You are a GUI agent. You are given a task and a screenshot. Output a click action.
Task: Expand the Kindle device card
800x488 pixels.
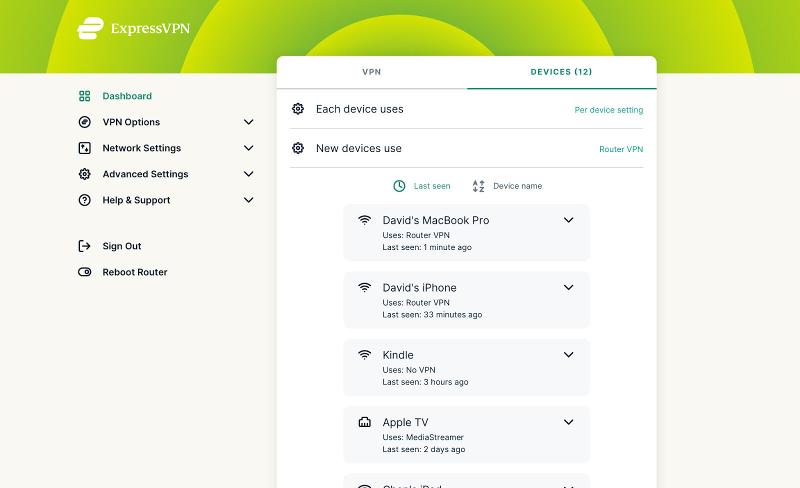tap(568, 355)
